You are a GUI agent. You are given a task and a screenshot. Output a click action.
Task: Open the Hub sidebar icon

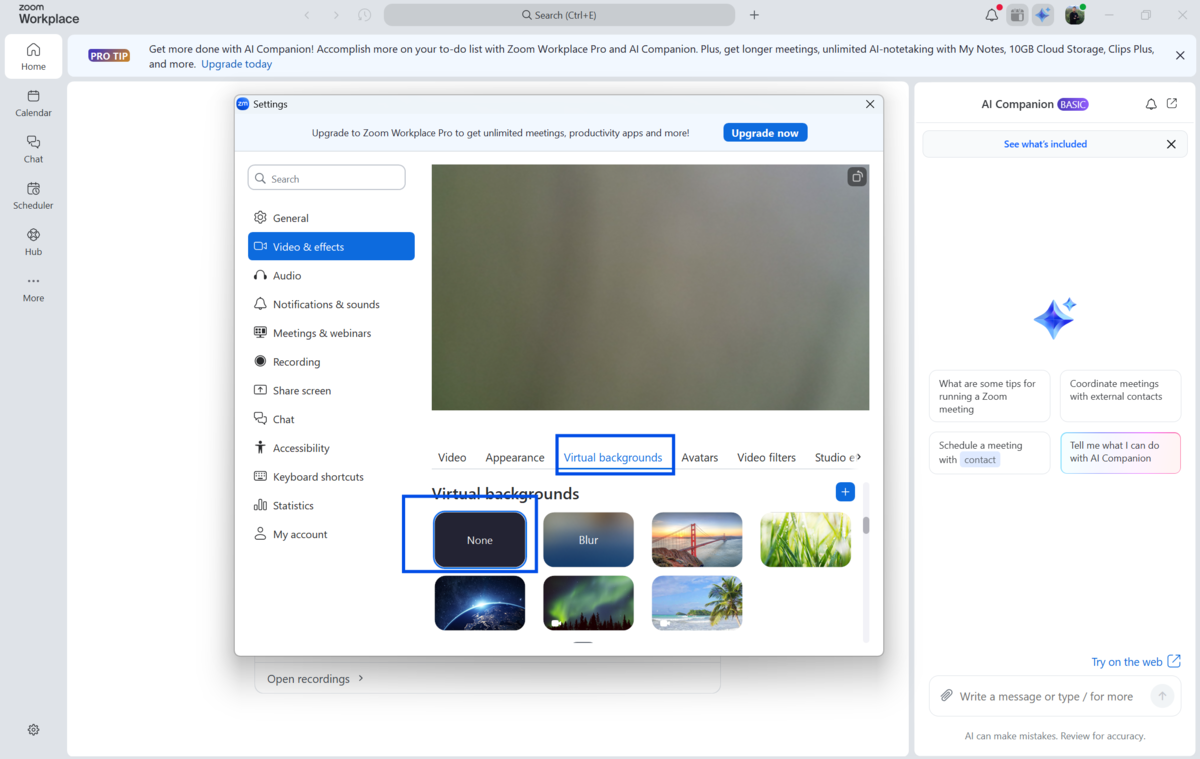pos(33,242)
